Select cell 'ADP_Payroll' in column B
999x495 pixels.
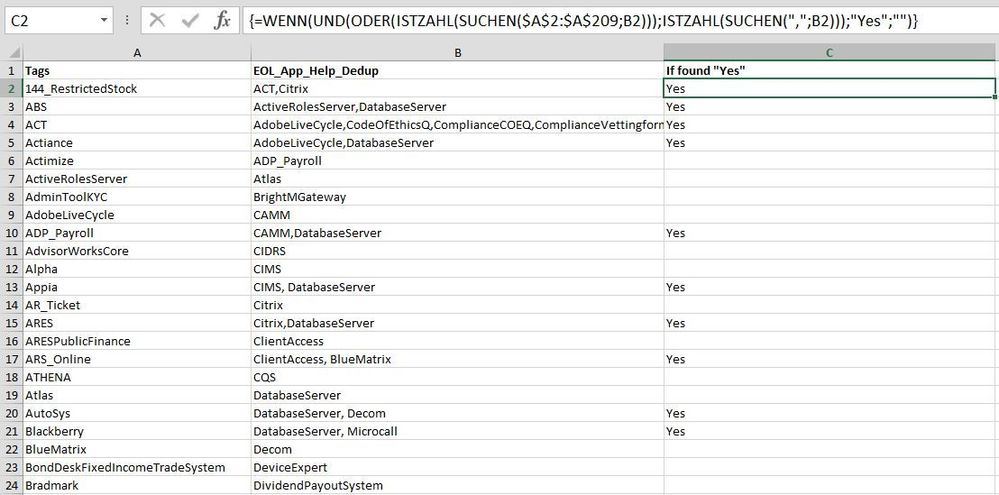pyautogui.click(x=457, y=161)
